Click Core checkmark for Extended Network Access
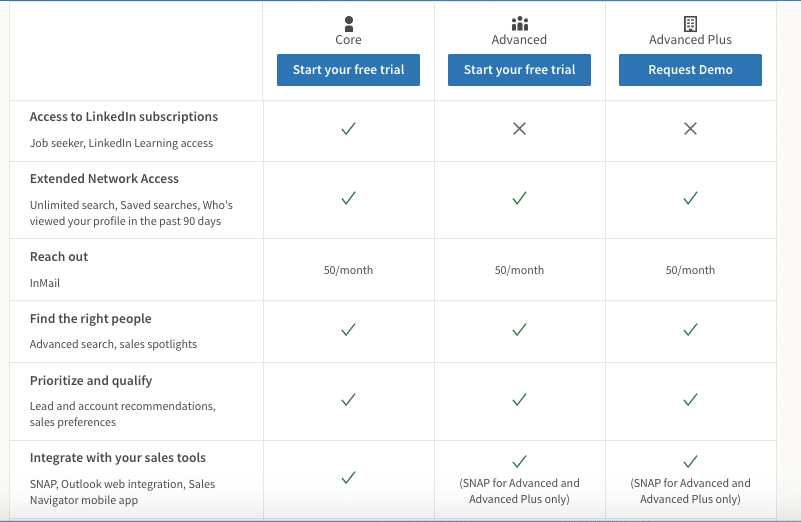 coord(348,199)
